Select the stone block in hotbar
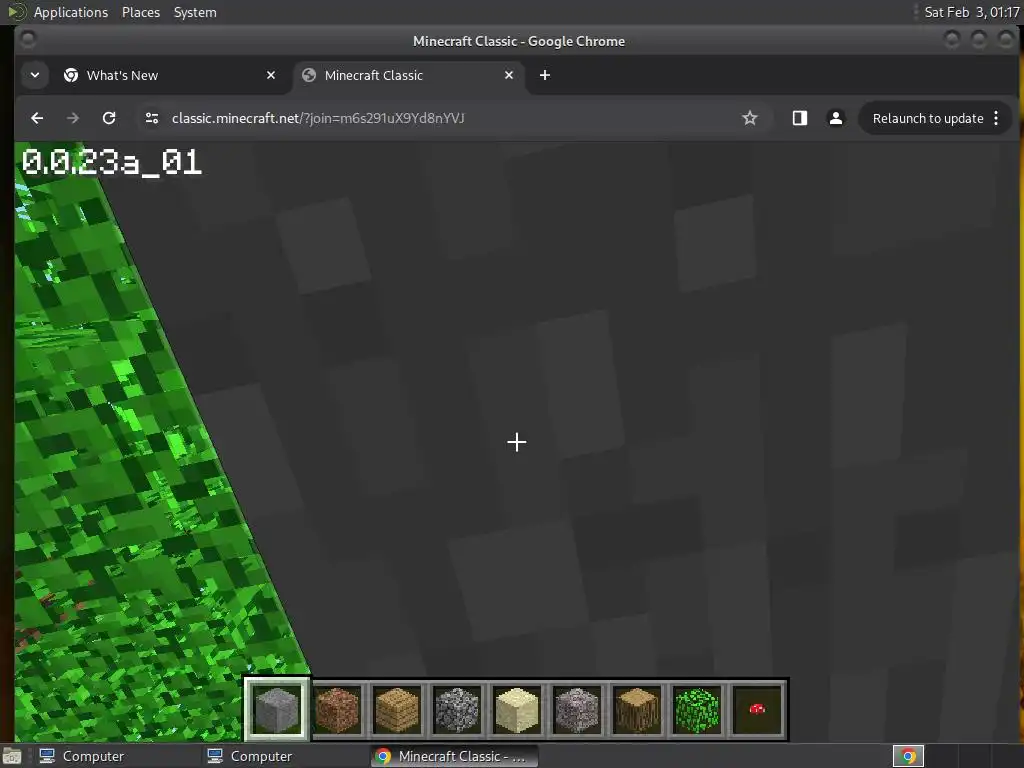The width and height of the screenshot is (1024, 768). 277,709
